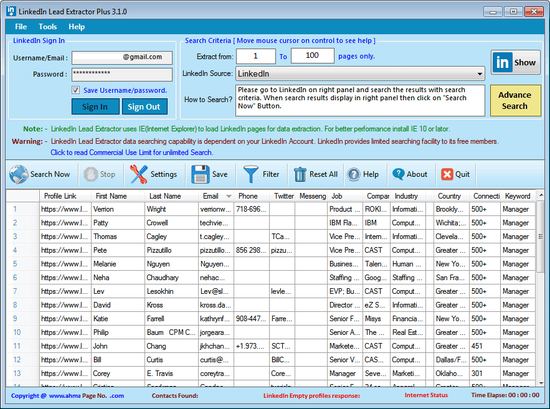The height and width of the screenshot is (409, 550).
Task: Select connections cell '301'
Action: tap(485, 374)
